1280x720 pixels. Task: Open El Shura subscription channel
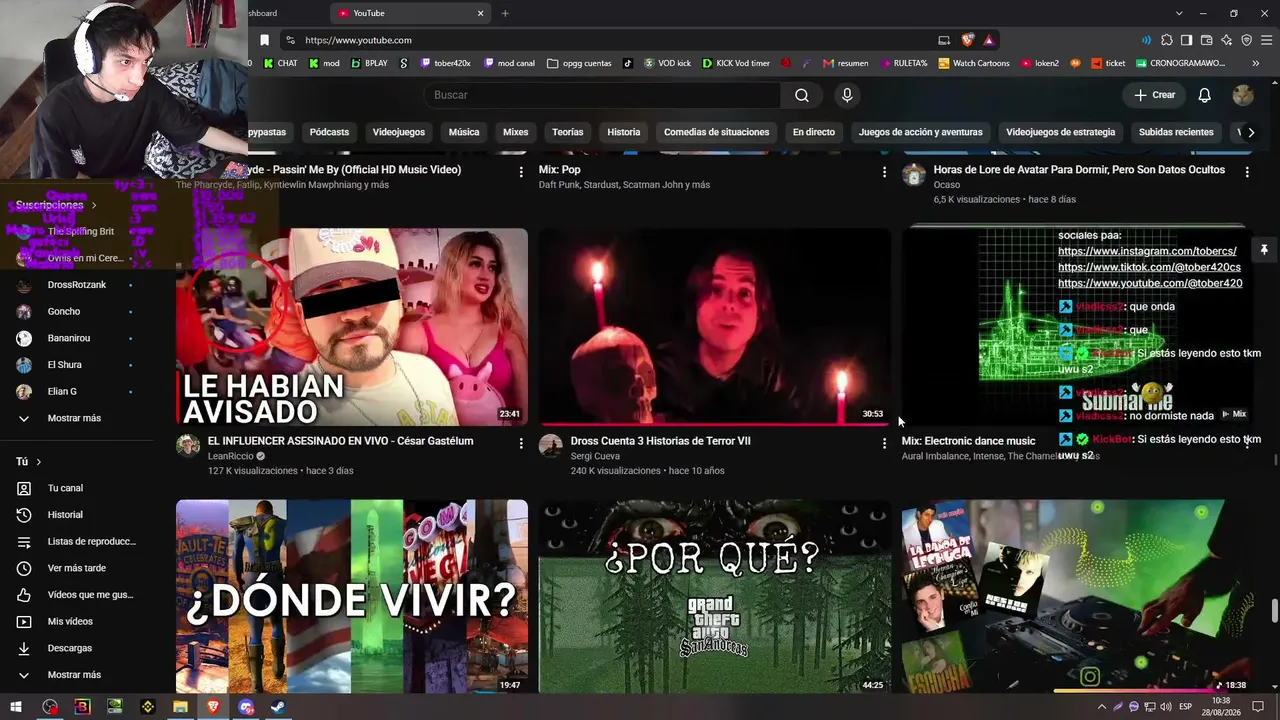click(65, 365)
